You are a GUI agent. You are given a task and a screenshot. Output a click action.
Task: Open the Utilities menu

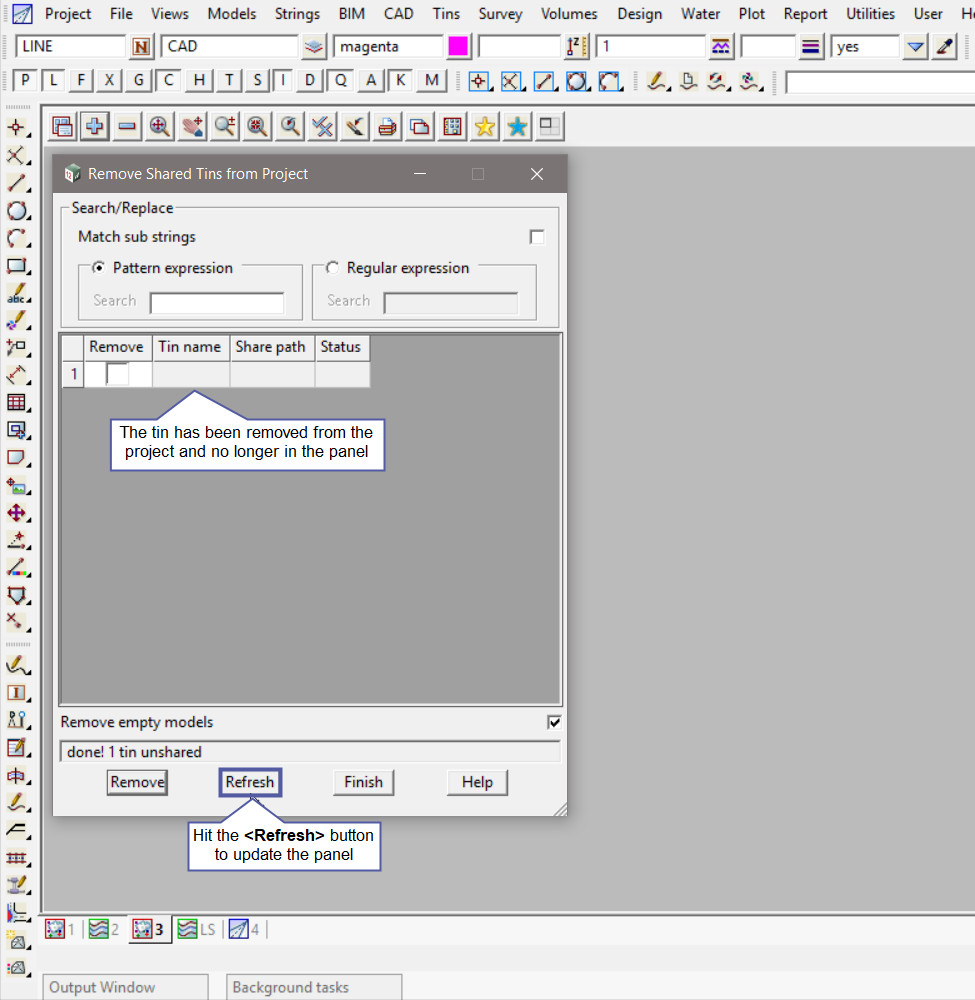point(870,13)
